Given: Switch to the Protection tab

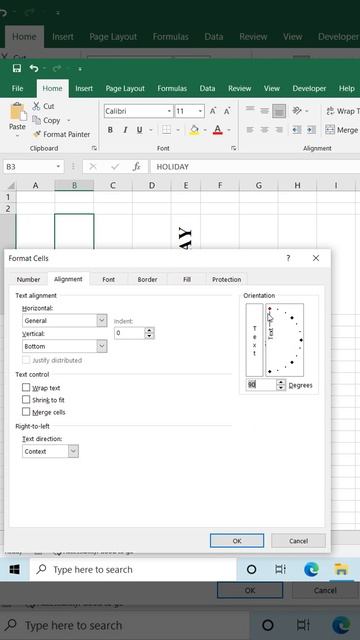Looking at the screenshot, I should [227, 279].
